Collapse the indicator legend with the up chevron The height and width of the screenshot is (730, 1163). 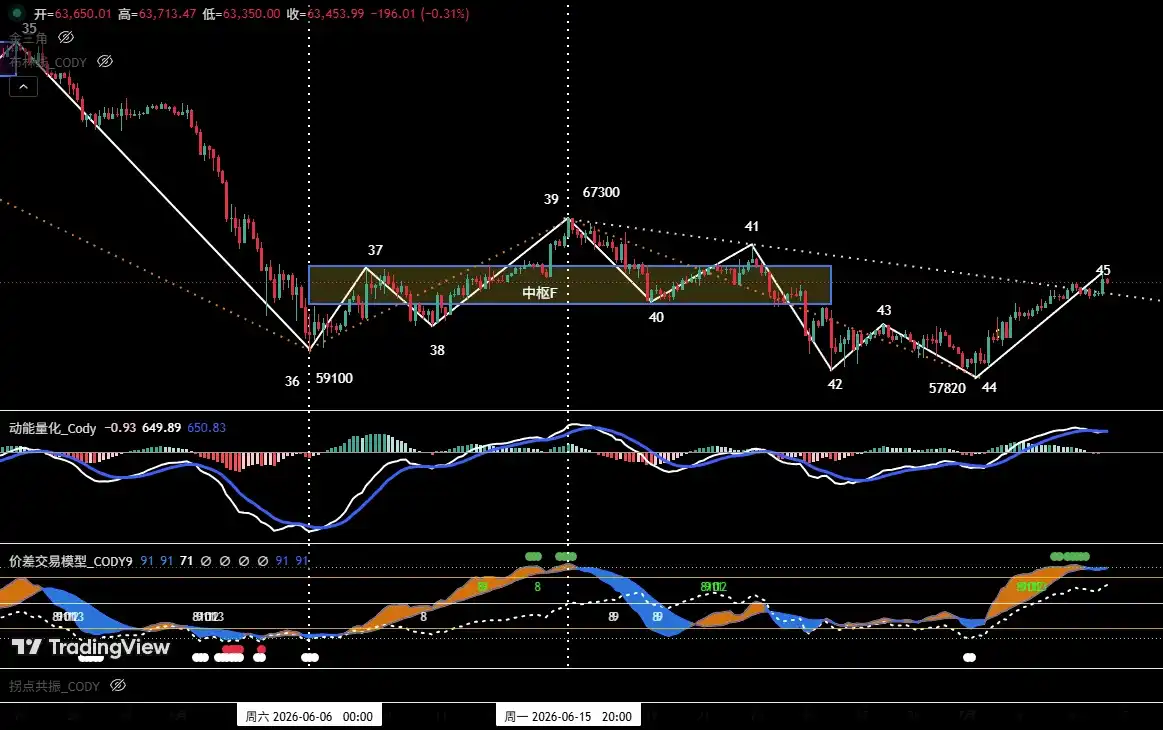pyautogui.click(x=23, y=87)
